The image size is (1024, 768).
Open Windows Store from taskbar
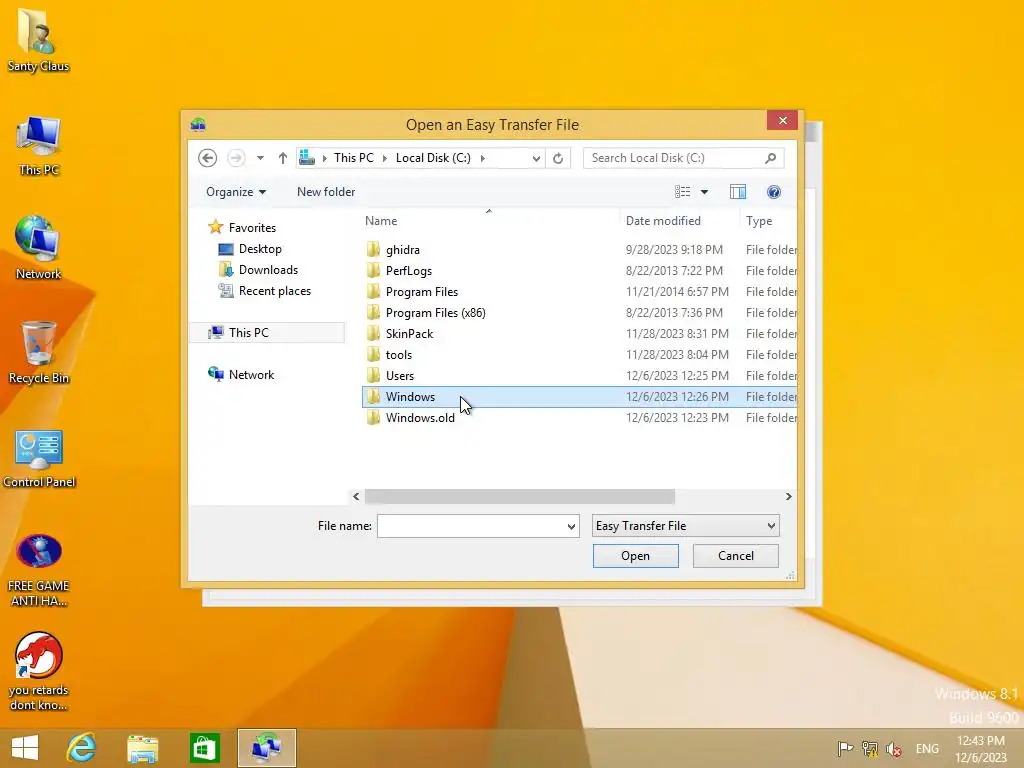[204, 748]
